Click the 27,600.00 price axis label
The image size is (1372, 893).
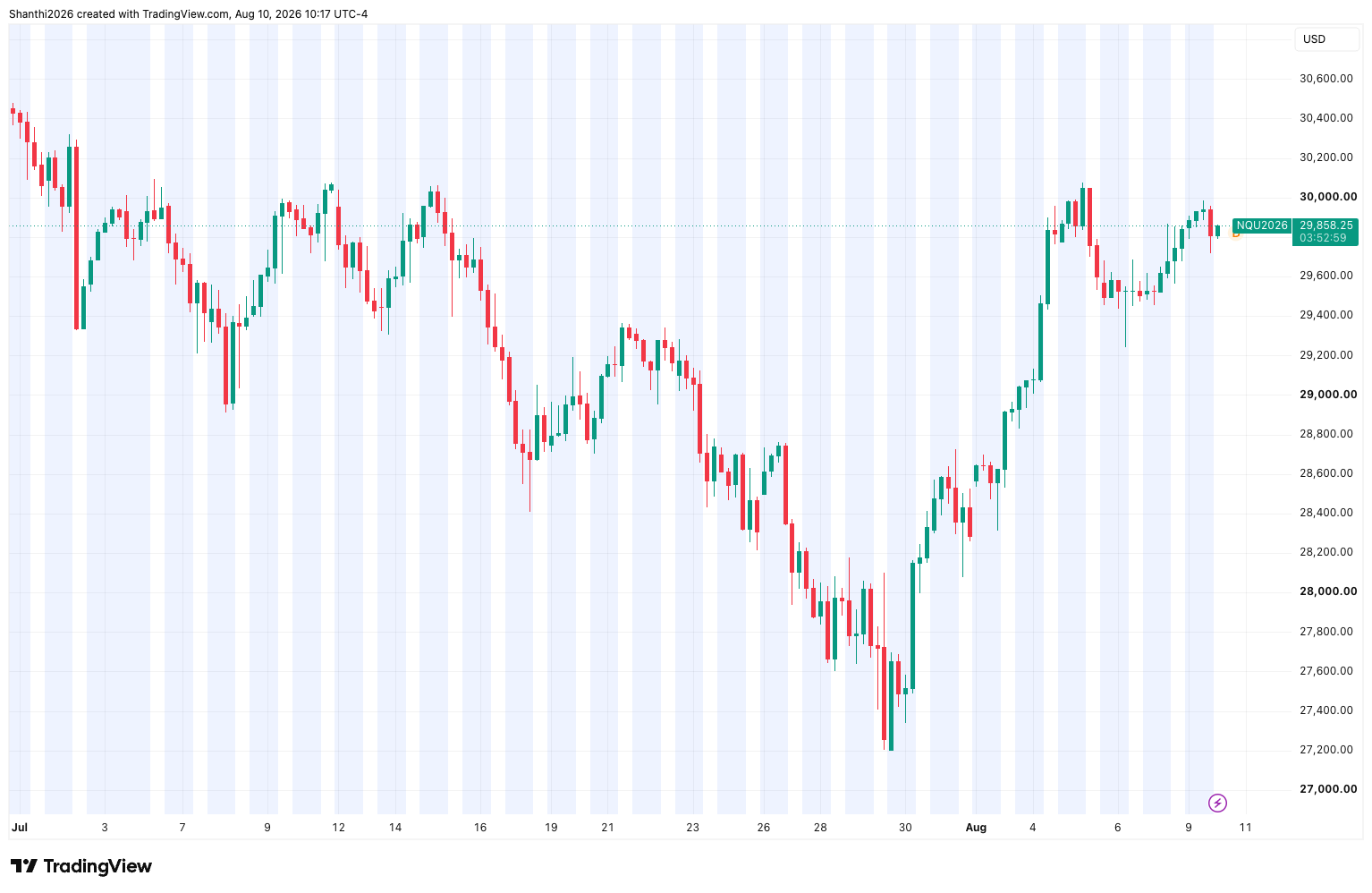coord(1326,671)
